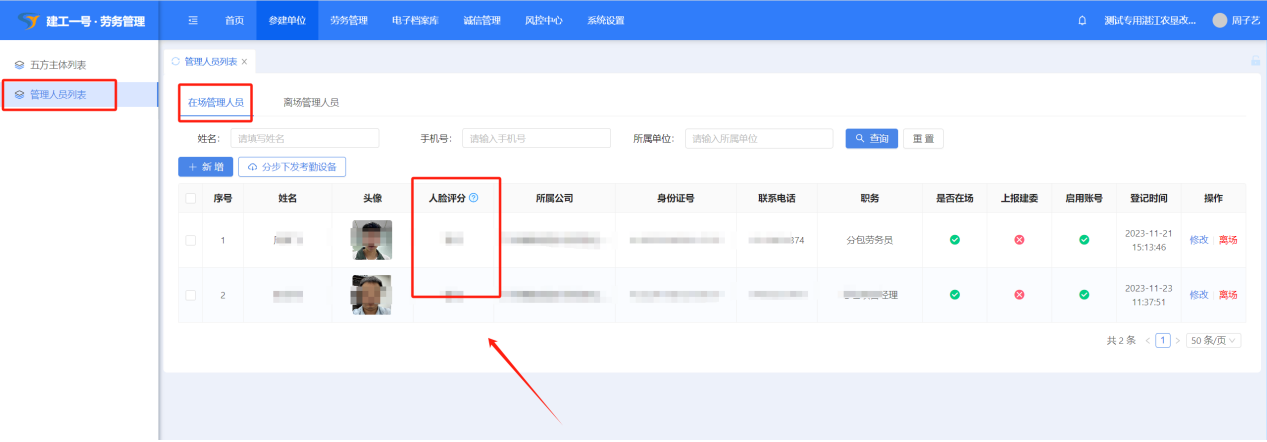Switch to the 离场管理人员 tab
1267x442 pixels.
point(311,102)
